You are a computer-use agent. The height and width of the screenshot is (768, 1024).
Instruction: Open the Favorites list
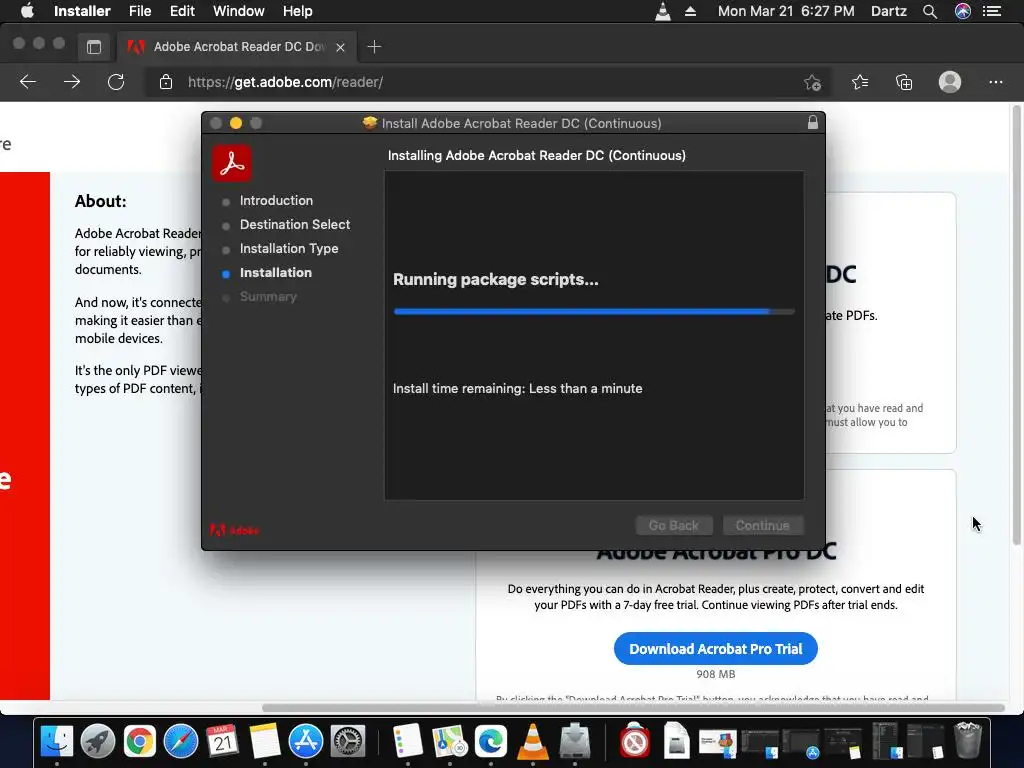coord(860,82)
